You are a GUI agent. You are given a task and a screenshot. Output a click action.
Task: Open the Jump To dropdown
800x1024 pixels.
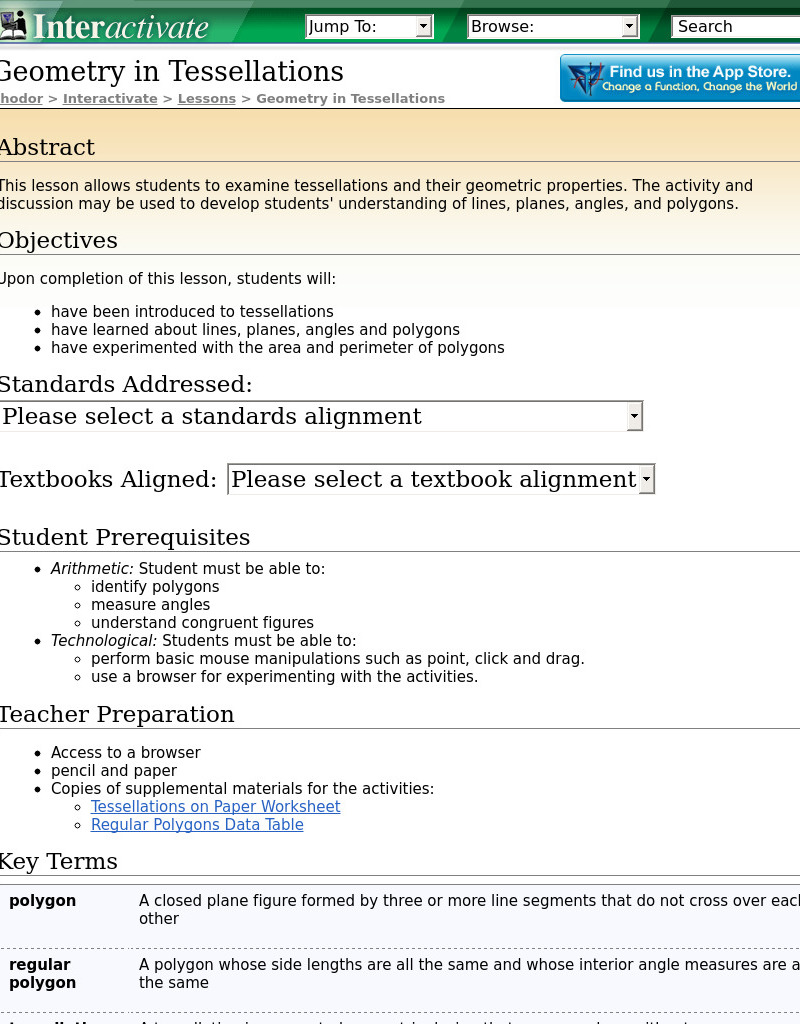click(x=370, y=26)
